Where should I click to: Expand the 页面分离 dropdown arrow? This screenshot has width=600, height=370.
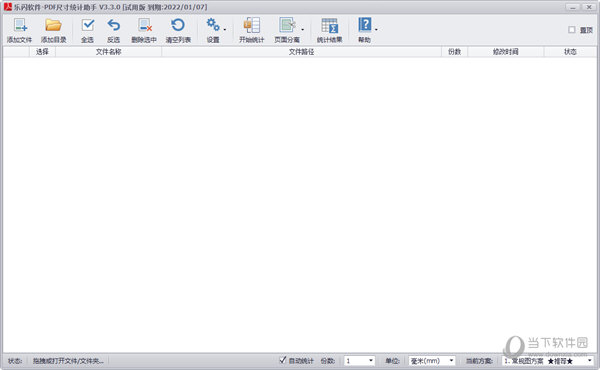303,29
